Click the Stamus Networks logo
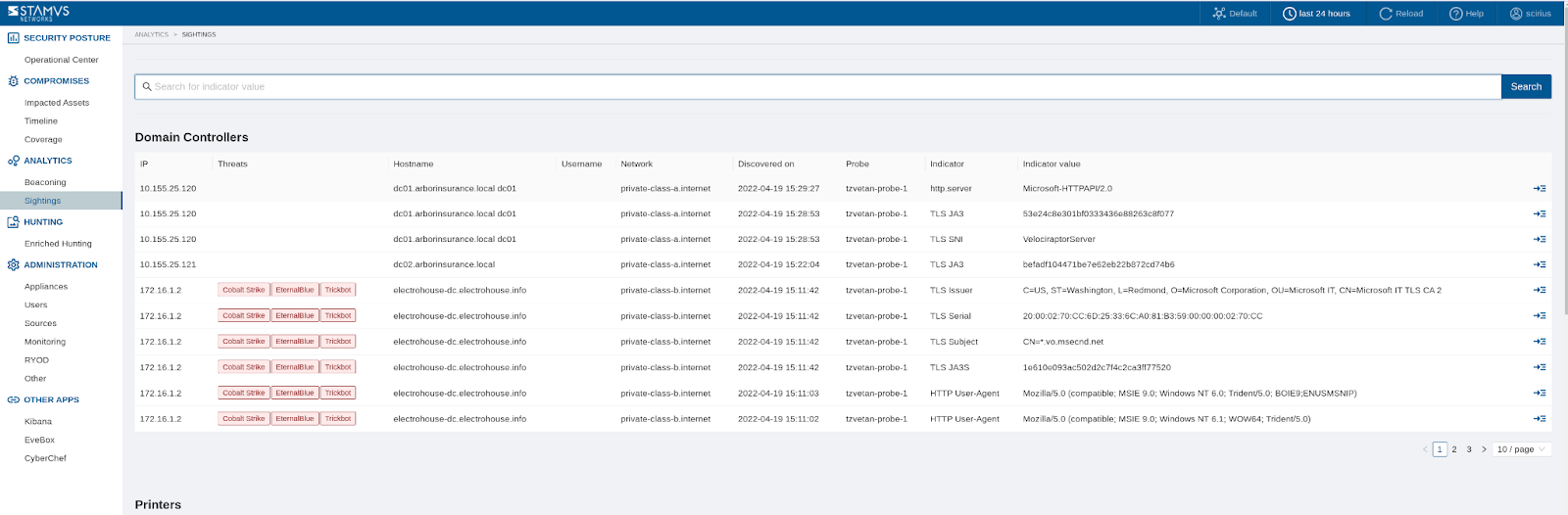The image size is (1568, 515). [39, 13]
